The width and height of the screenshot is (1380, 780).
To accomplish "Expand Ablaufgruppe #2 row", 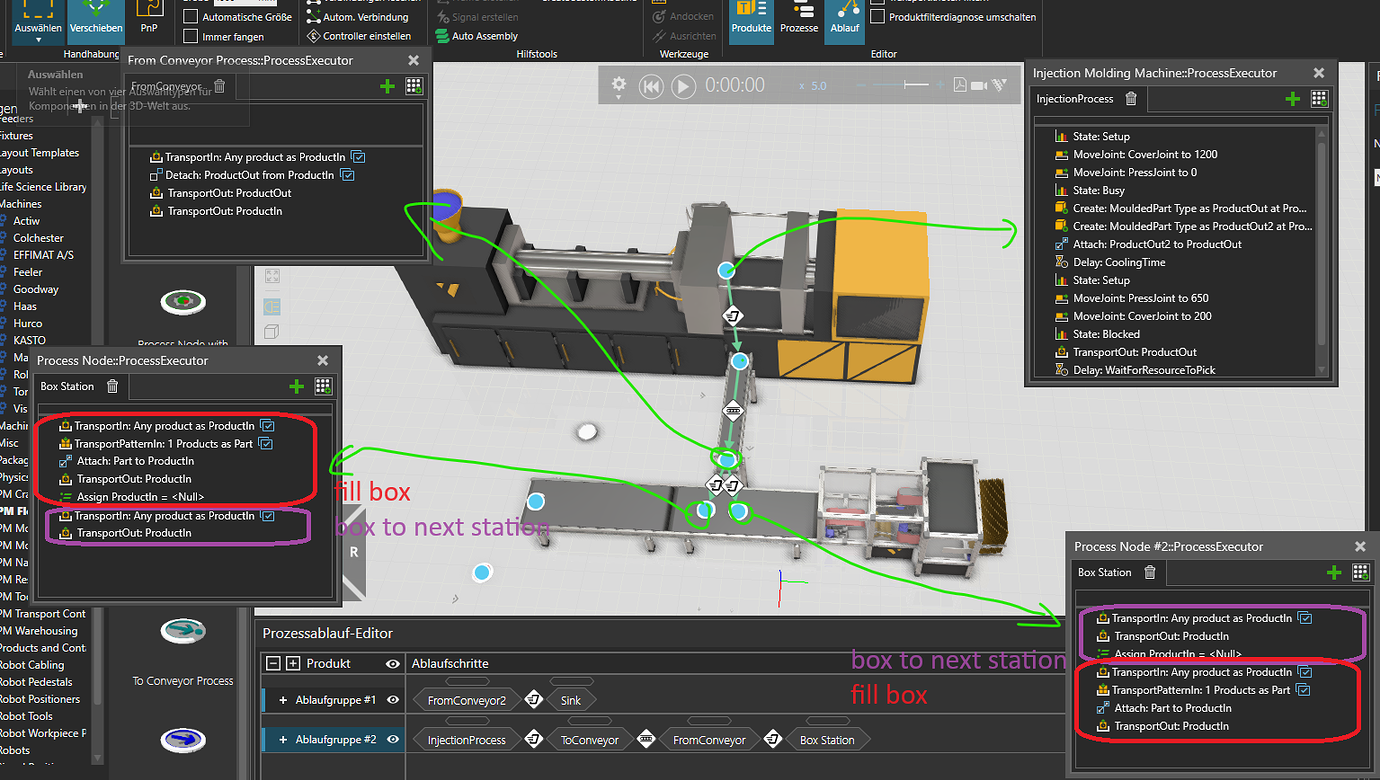I will (283, 740).
